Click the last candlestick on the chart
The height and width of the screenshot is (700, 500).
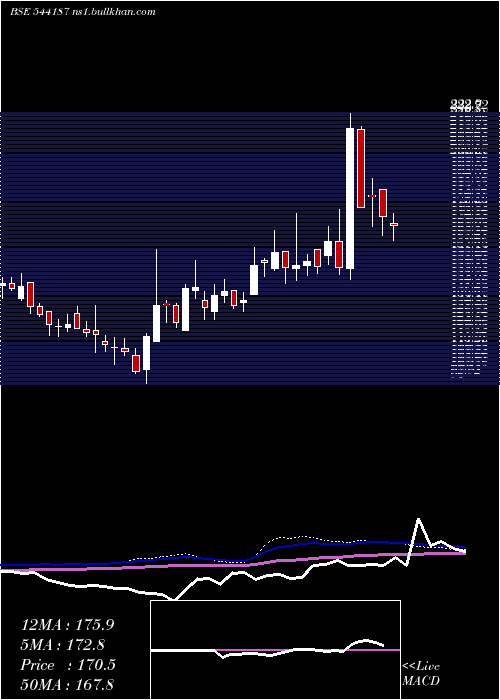393,225
